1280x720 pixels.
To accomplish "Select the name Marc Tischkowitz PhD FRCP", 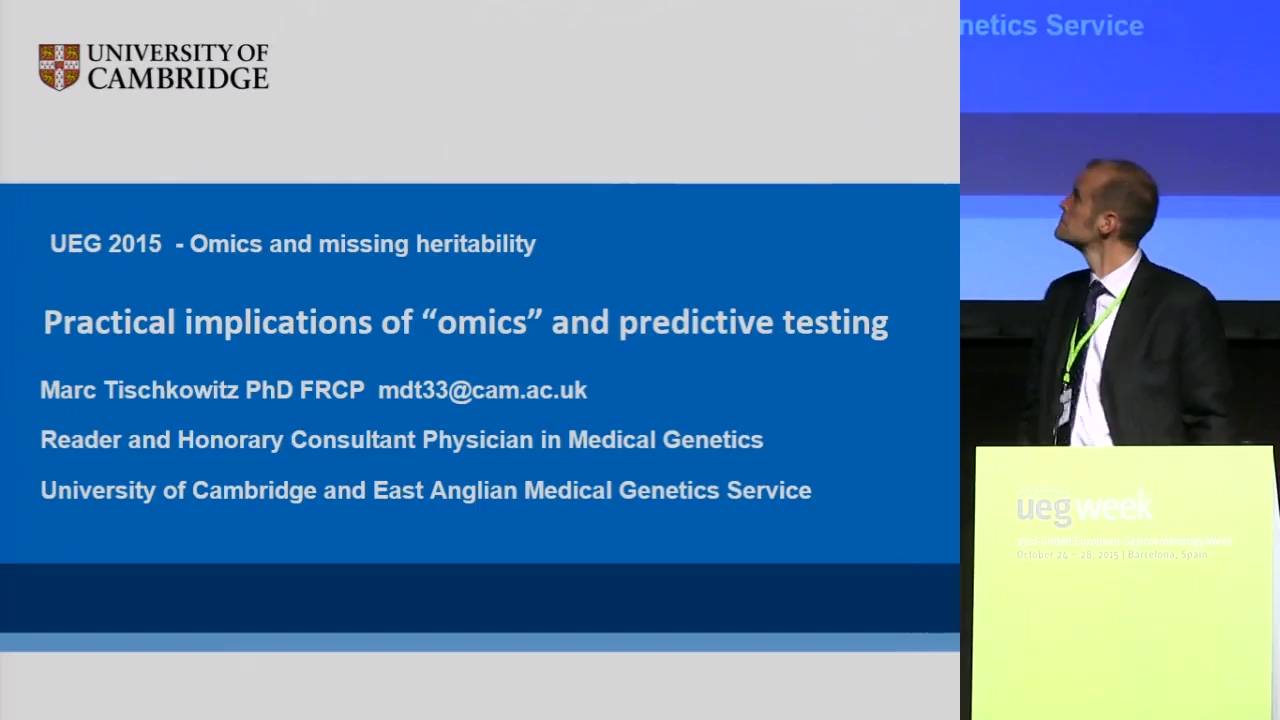I will 202,390.
